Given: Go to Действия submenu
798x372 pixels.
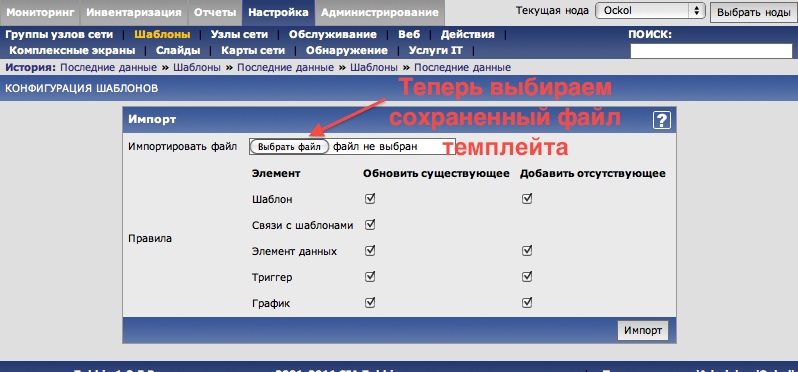Looking at the screenshot, I should 468,35.
